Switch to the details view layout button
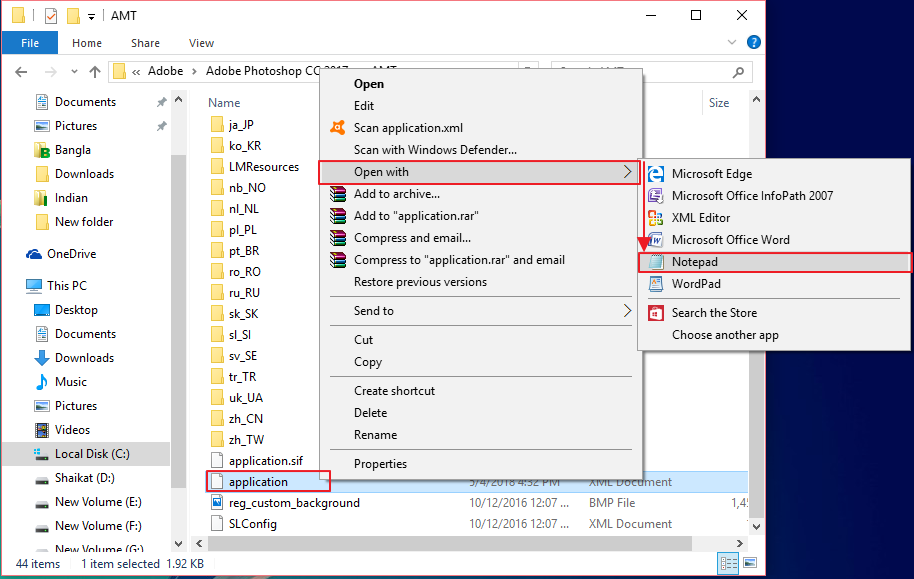914x579 pixels. tap(727, 564)
